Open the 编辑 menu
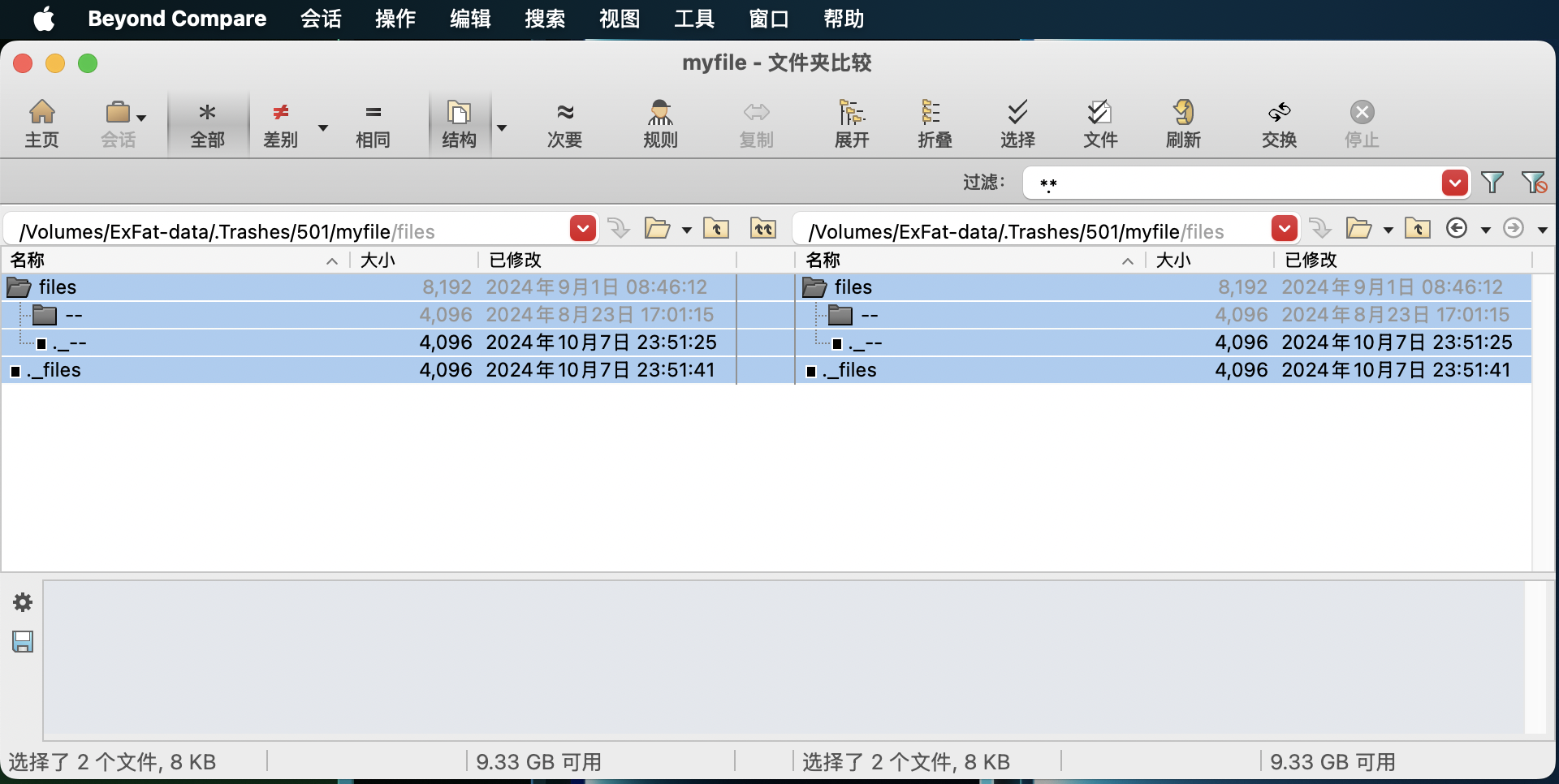The image size is (1559, 784). tap(470, 19)
